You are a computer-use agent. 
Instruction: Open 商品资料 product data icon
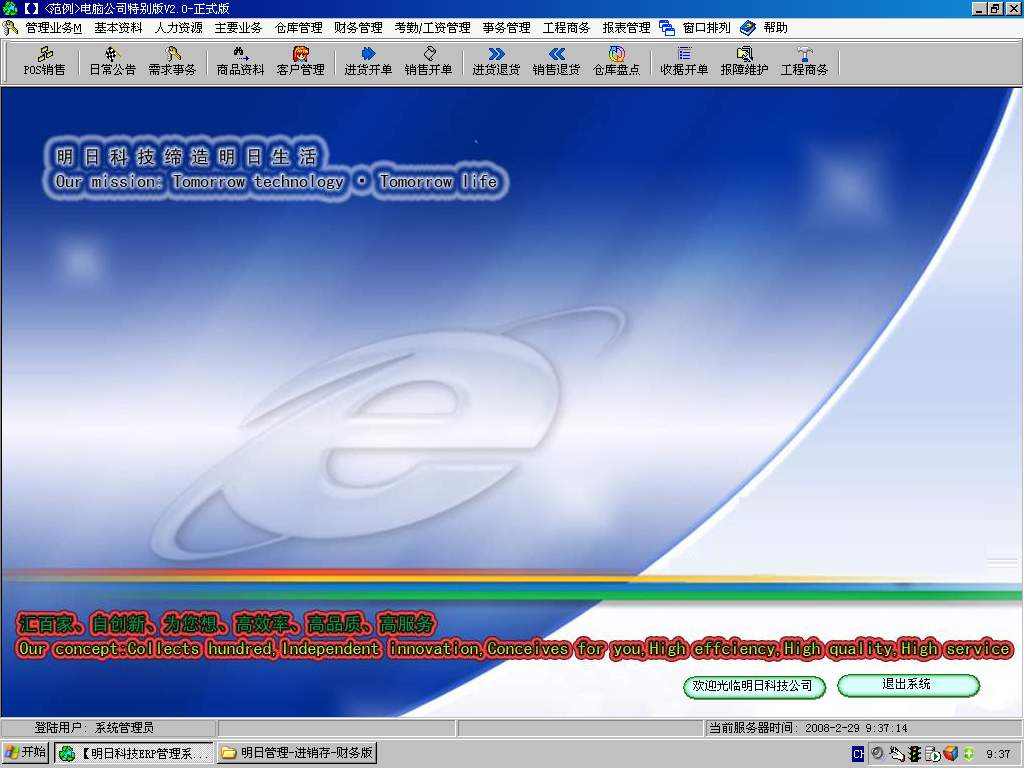[x=240, y=61]
